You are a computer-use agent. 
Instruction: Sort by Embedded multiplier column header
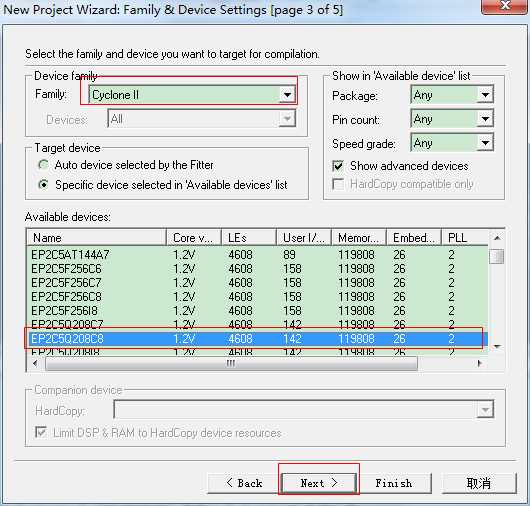[x=414, y=238]
